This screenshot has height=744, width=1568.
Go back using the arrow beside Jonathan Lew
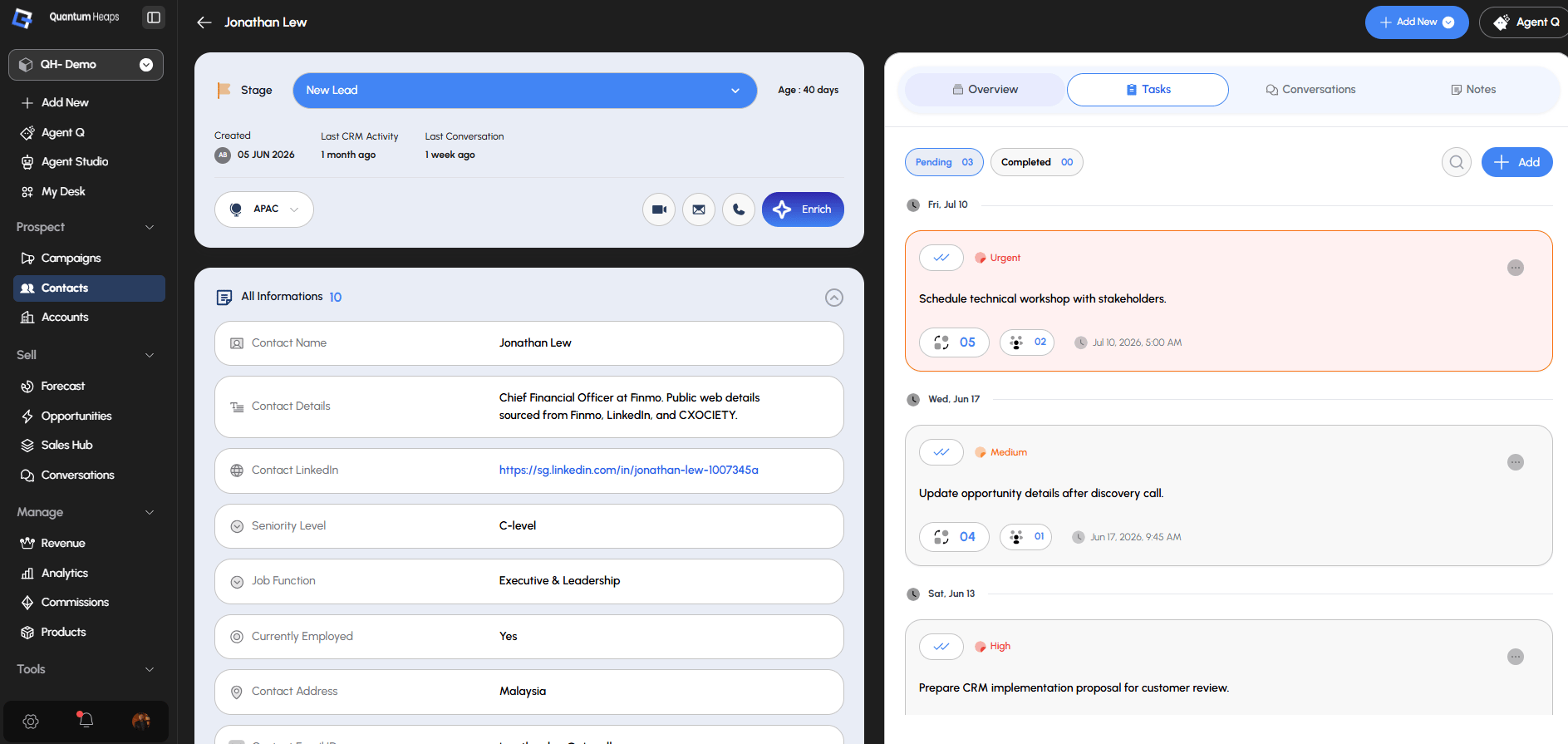pyautogui.click(x=204, y=22)
